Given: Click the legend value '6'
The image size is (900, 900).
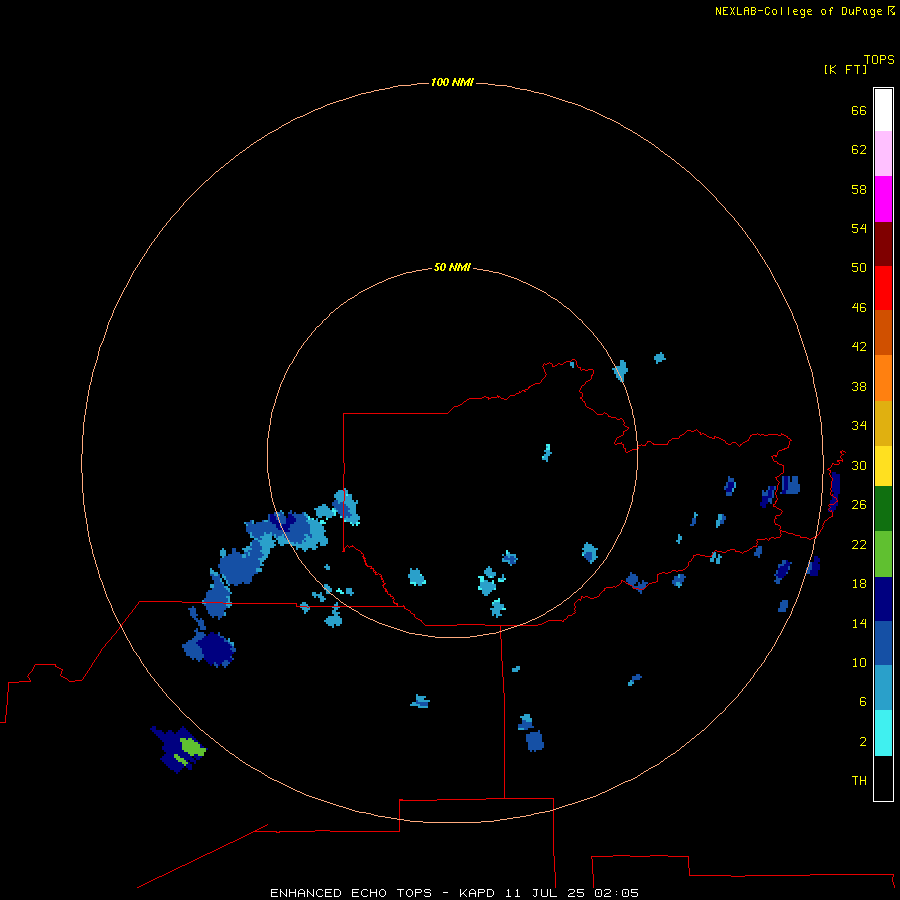Looking at the screenshot, I should (863, 702).
